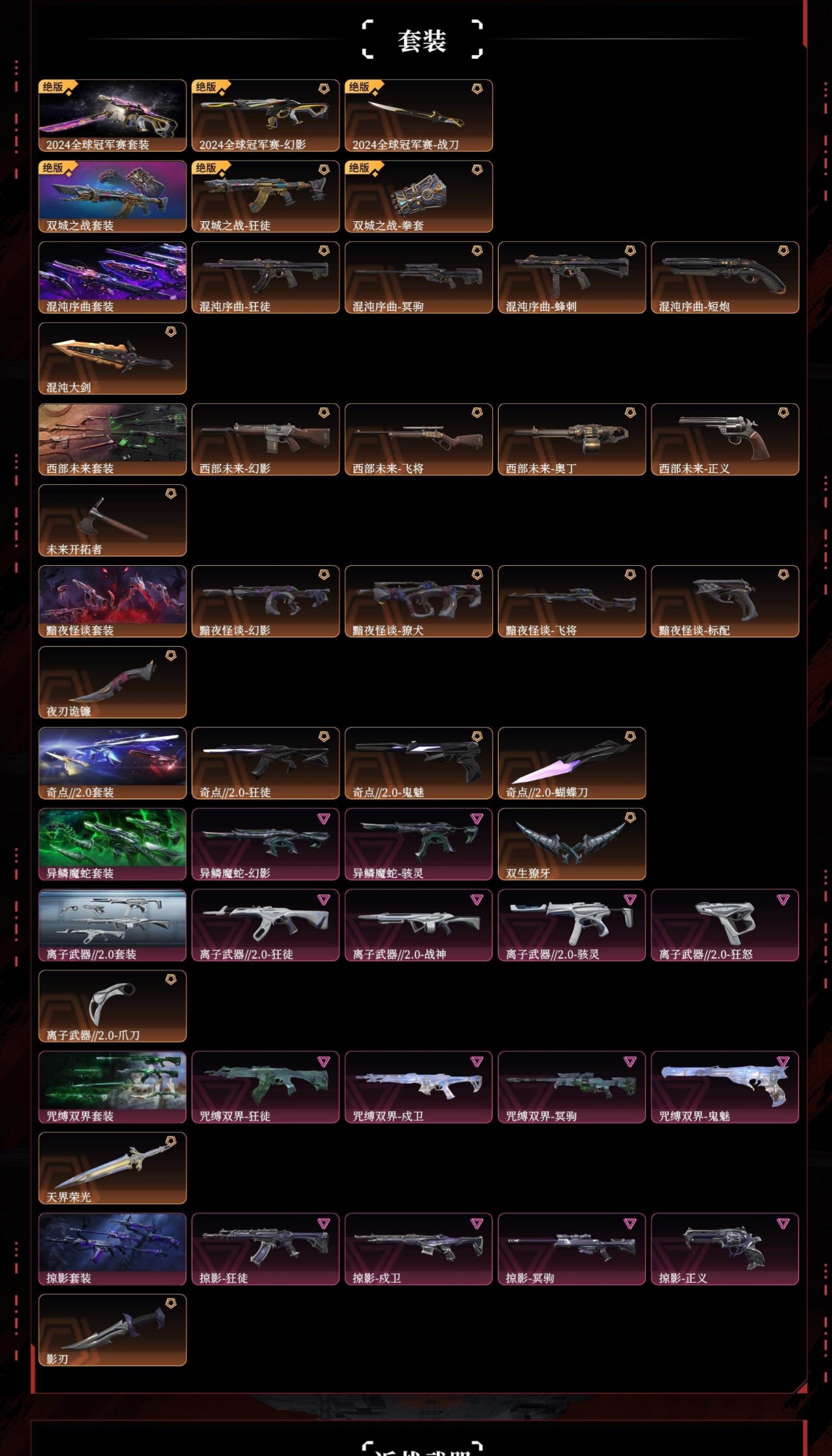Select the 混沌大剑 melee card
This screenshot has height=1456, width=832.
[113, 359]
